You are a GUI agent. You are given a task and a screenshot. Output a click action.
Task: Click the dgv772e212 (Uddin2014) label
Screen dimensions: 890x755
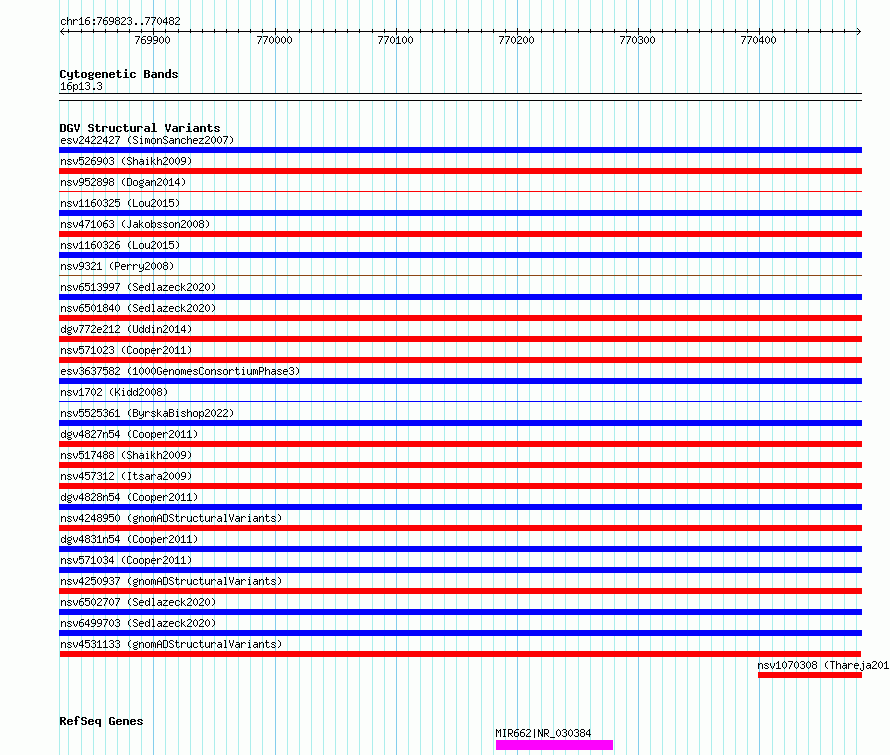tap(126, 329)
